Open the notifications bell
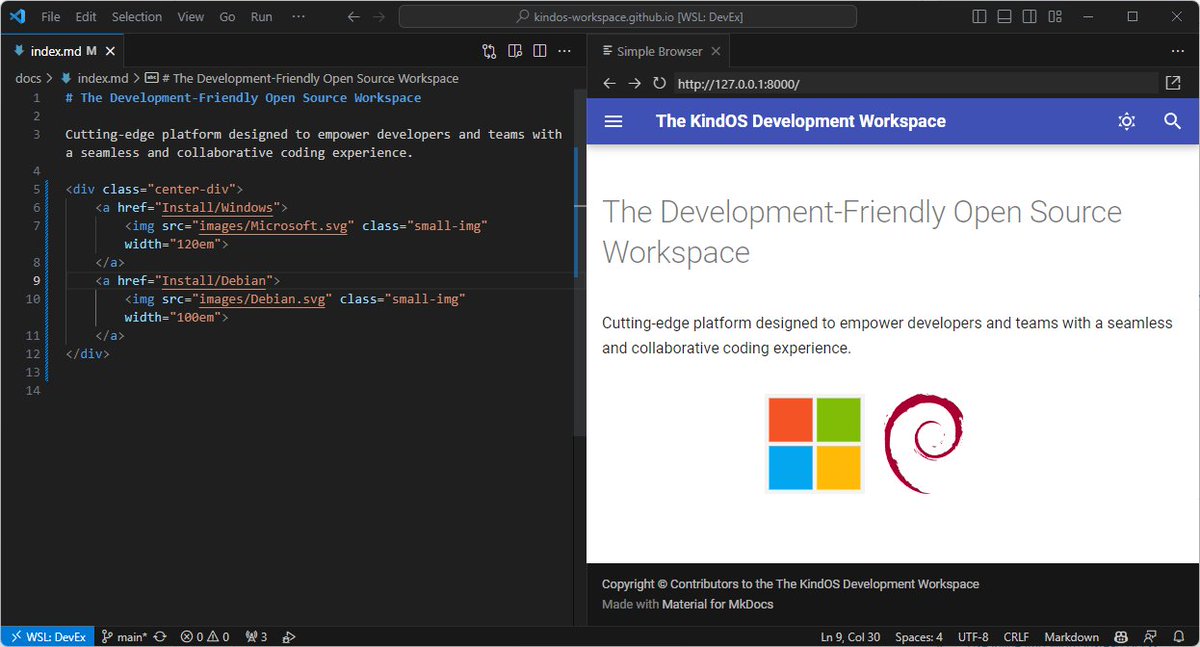The height and width of the screenshot is (647, 1200). coord(1179,637)
